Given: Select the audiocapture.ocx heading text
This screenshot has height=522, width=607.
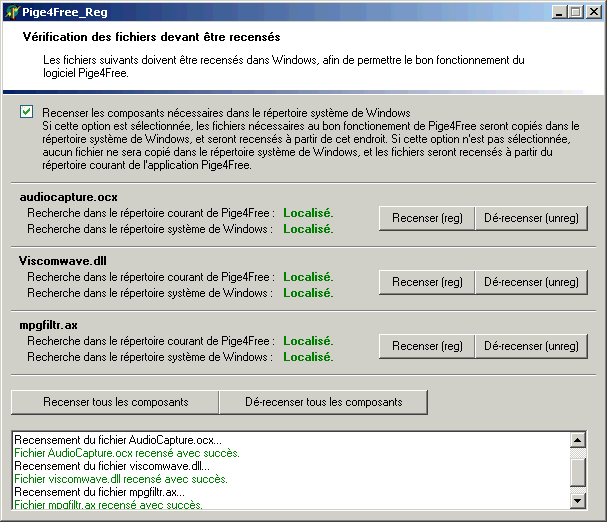Looking at the screenshot, I should (x=69, y=197).
